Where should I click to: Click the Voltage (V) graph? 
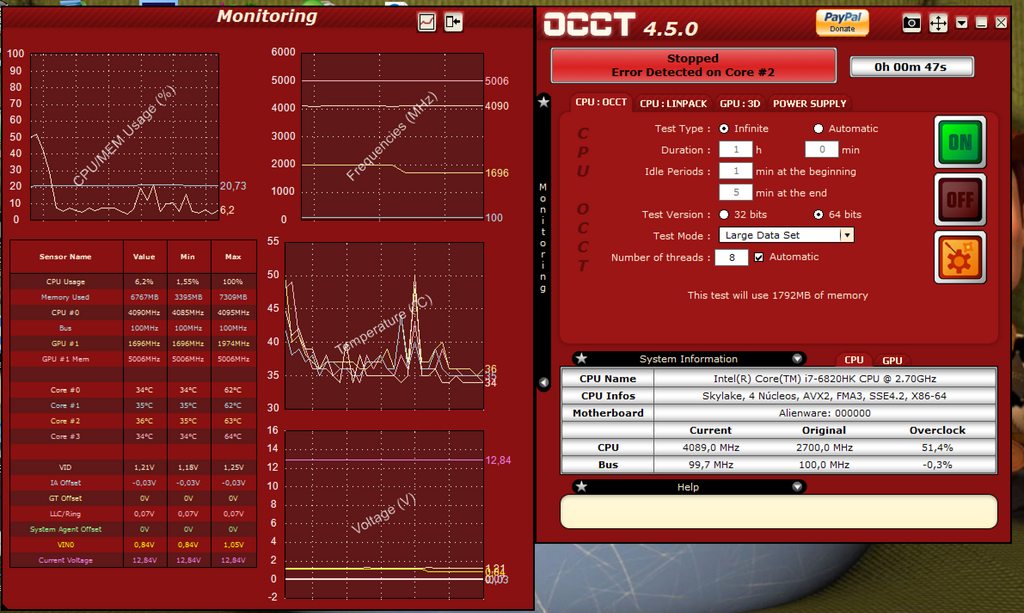(384, 514)
